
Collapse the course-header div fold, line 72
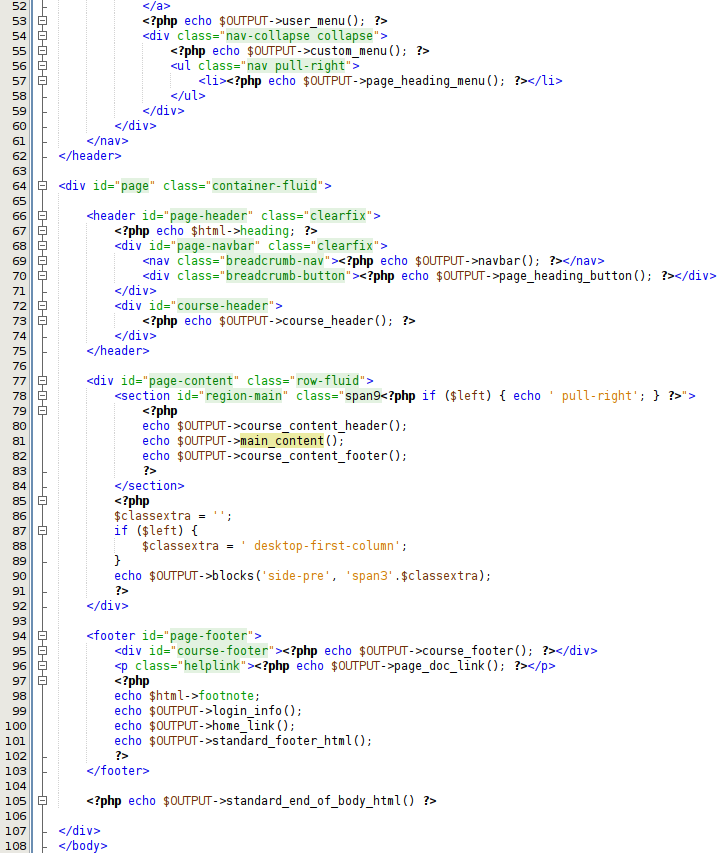[42, 306]
